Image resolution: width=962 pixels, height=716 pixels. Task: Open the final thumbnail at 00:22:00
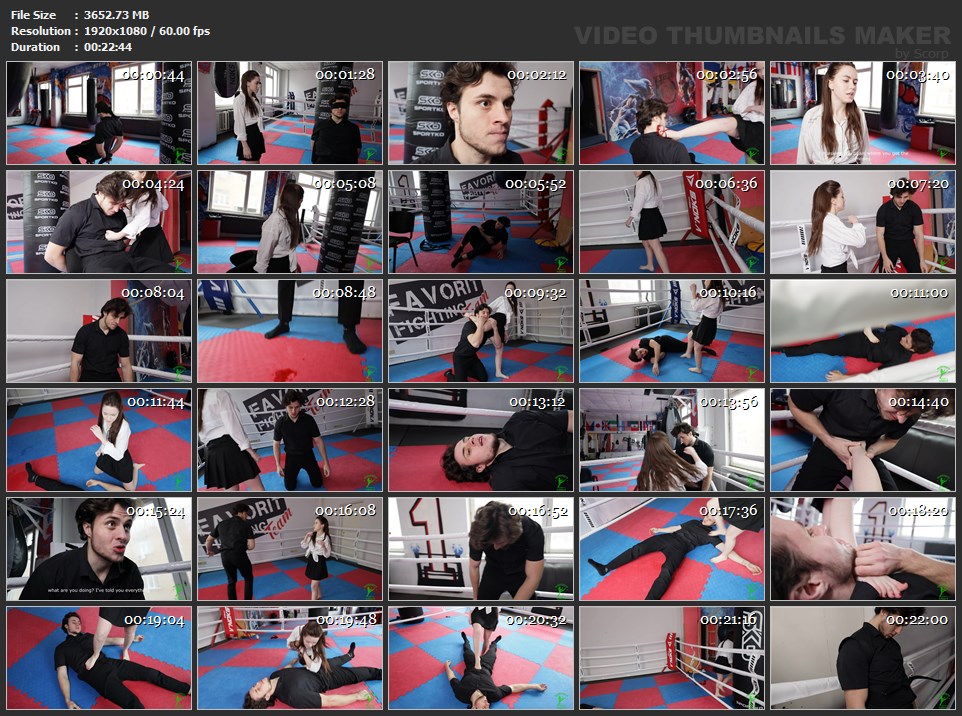[x=863, y=658]
